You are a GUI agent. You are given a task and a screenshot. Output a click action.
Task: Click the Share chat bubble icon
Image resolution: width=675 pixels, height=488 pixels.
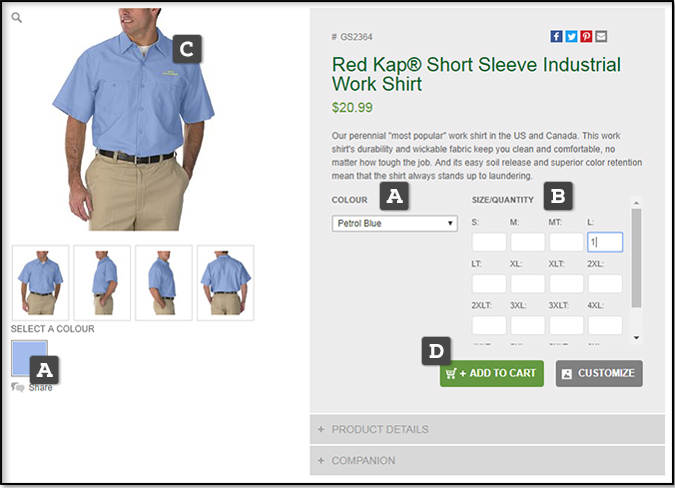pyautogui.click(x=18, y=387)
